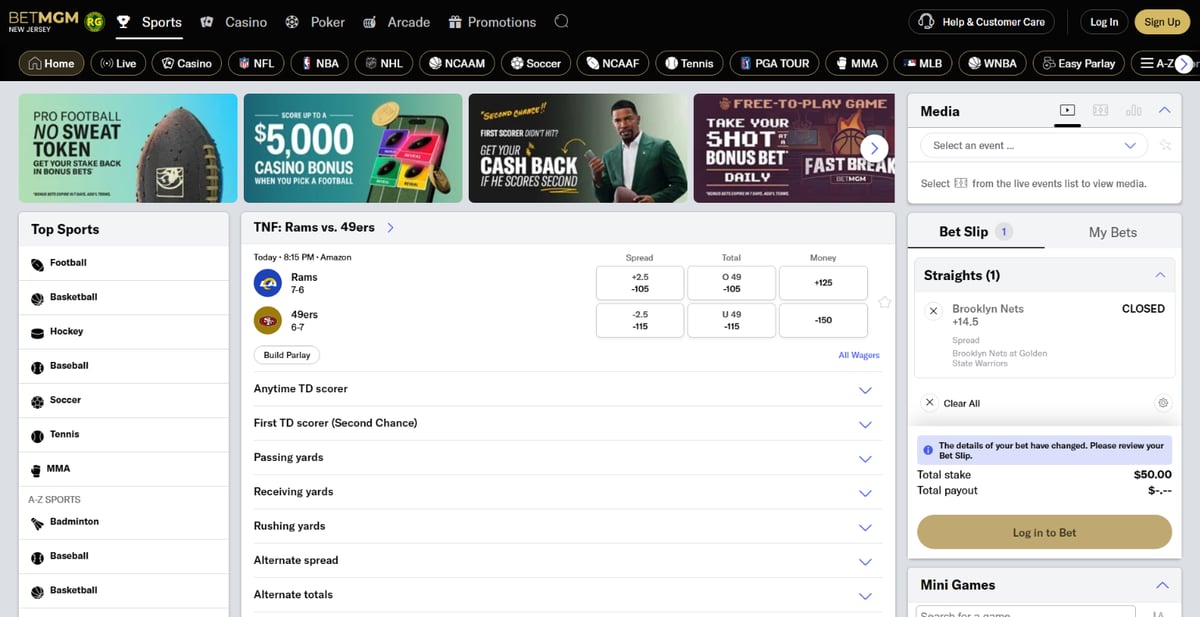Select Over 49 total bet
Screen dimensions: 1200x617
pyautogui.click(x=732, y=283)
